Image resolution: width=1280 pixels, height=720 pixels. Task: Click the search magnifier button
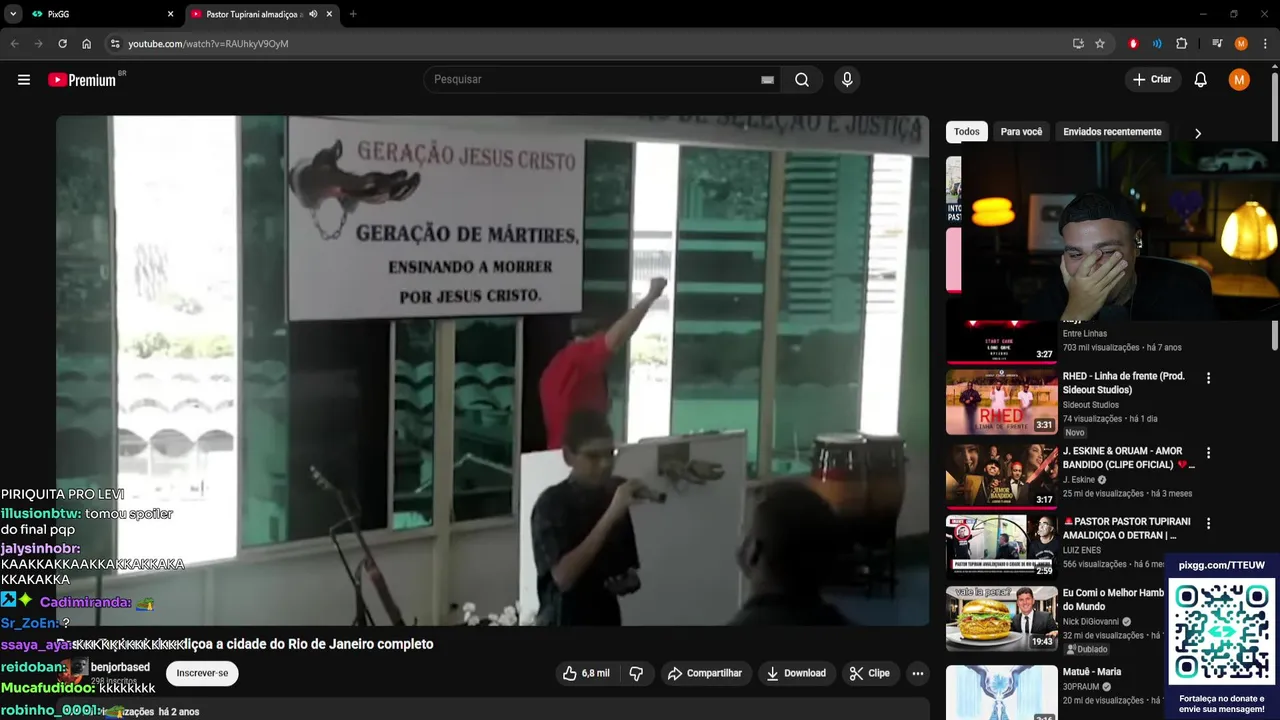tap(802, 80)
